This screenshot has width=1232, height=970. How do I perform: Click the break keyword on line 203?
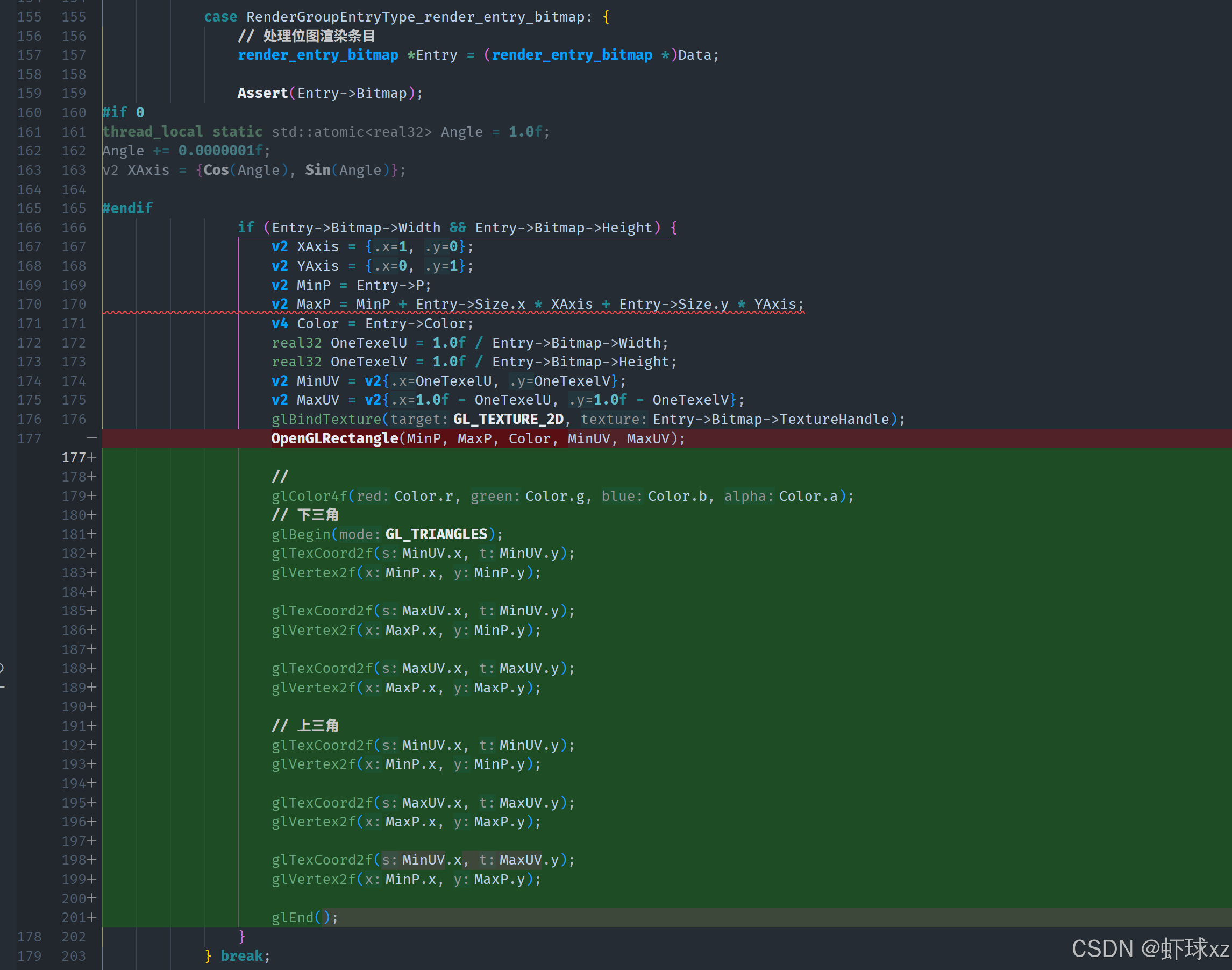(x=241, y=957)
